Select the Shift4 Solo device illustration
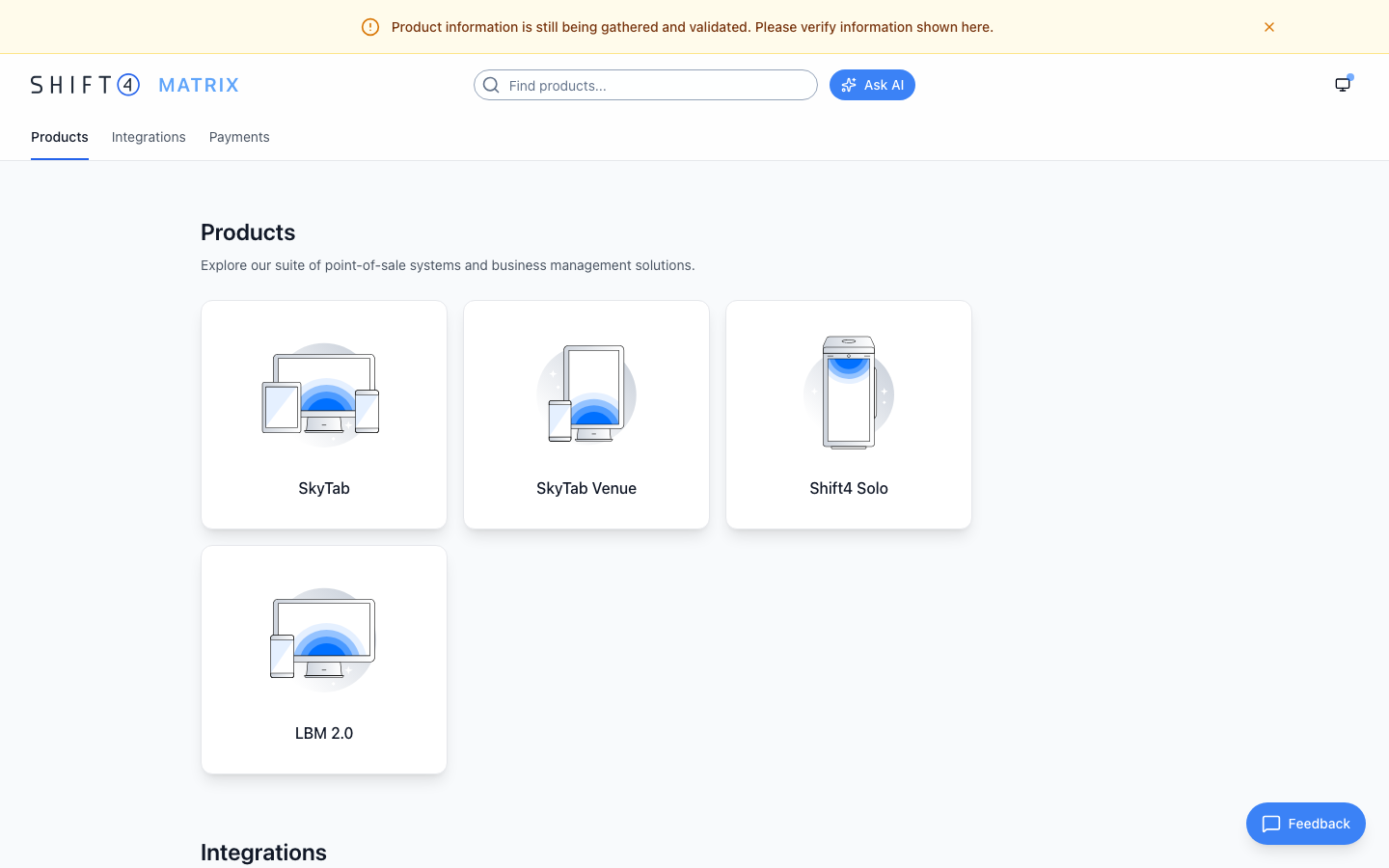This screenshot has height=868, width=1389. [849, 393]
